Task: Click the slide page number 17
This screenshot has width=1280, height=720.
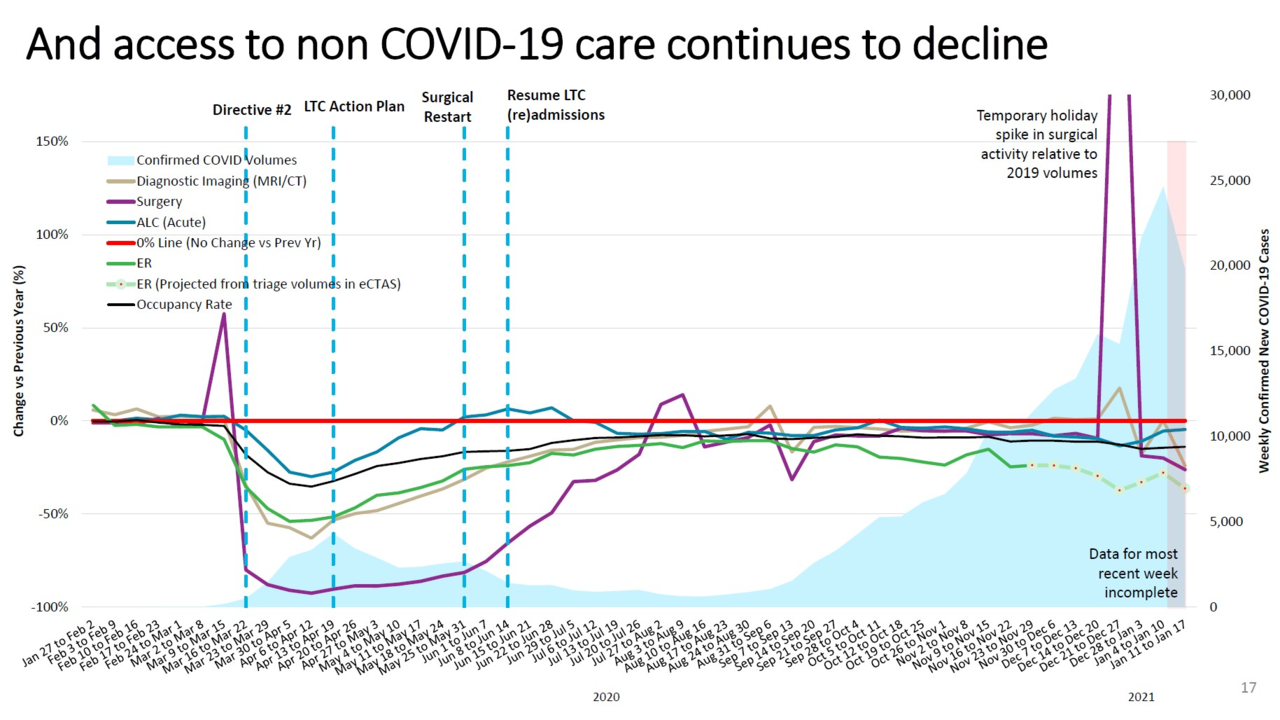Action: (x=1248, y=688)
